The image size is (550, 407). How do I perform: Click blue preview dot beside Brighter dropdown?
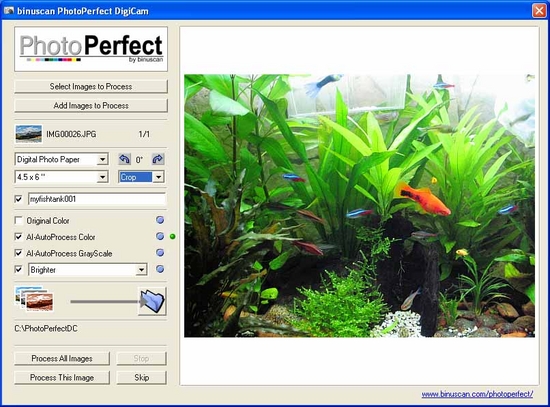(160, 269)
